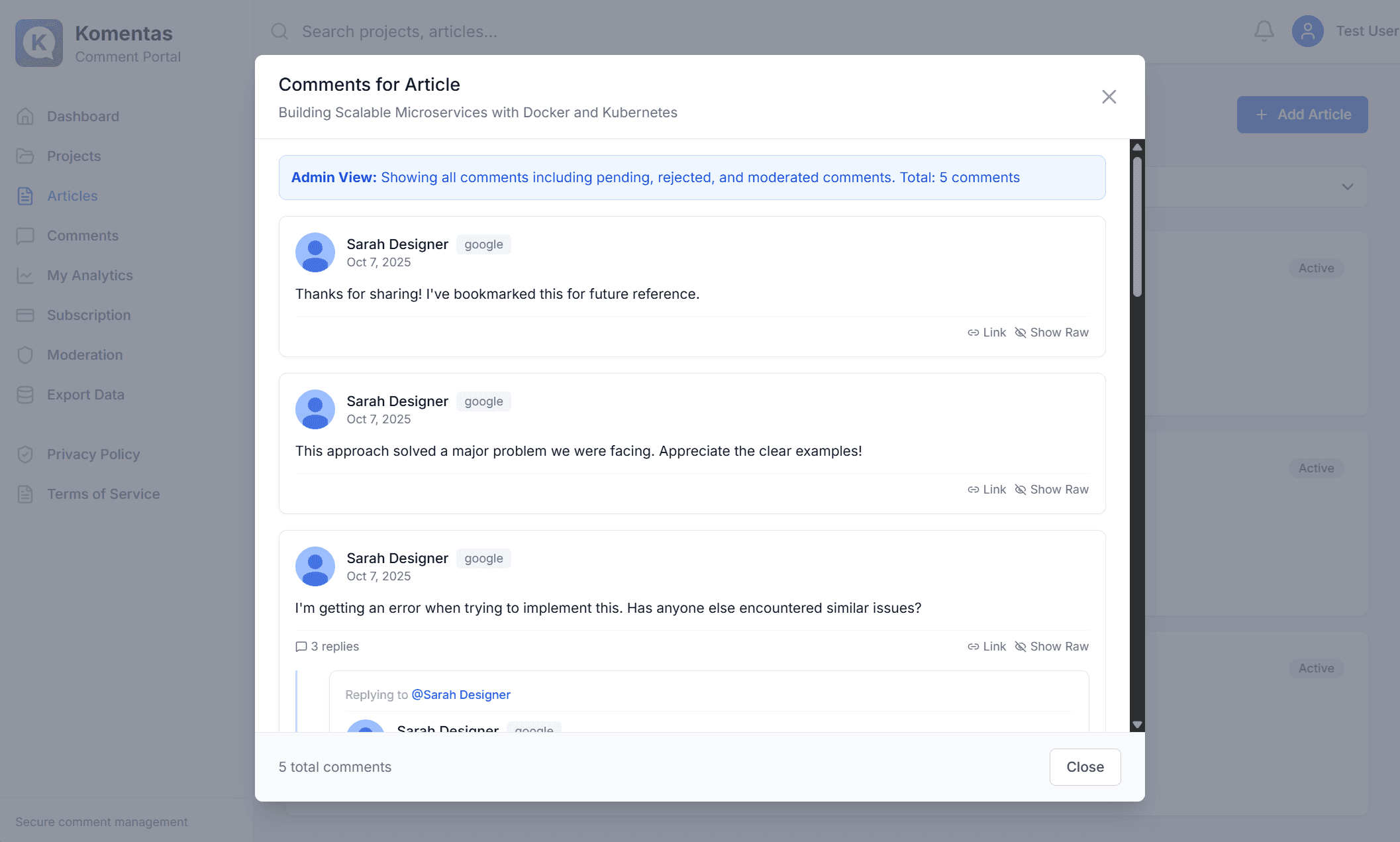Click the Test User avatar icon
Image resolution: width=1400 pixels, height=842 pixels.
[1307, 31]
